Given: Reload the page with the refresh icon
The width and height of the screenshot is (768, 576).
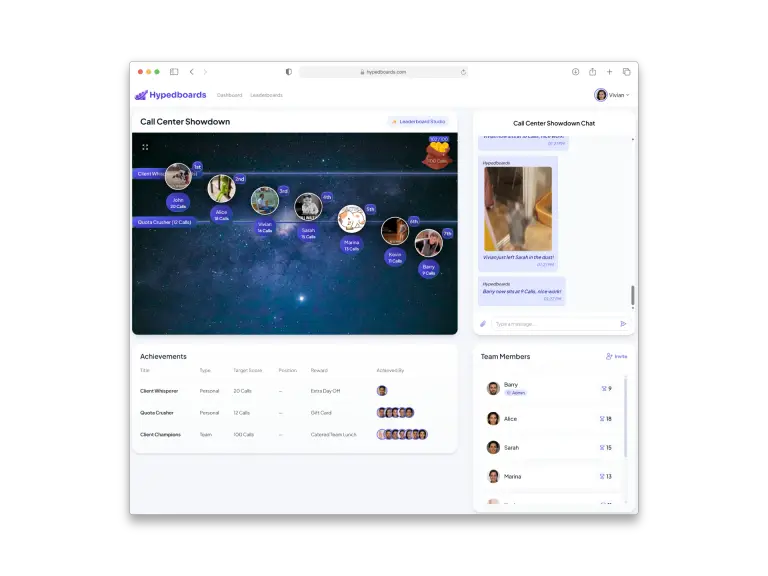Looking at the screenshot, I should coord(463,72).
